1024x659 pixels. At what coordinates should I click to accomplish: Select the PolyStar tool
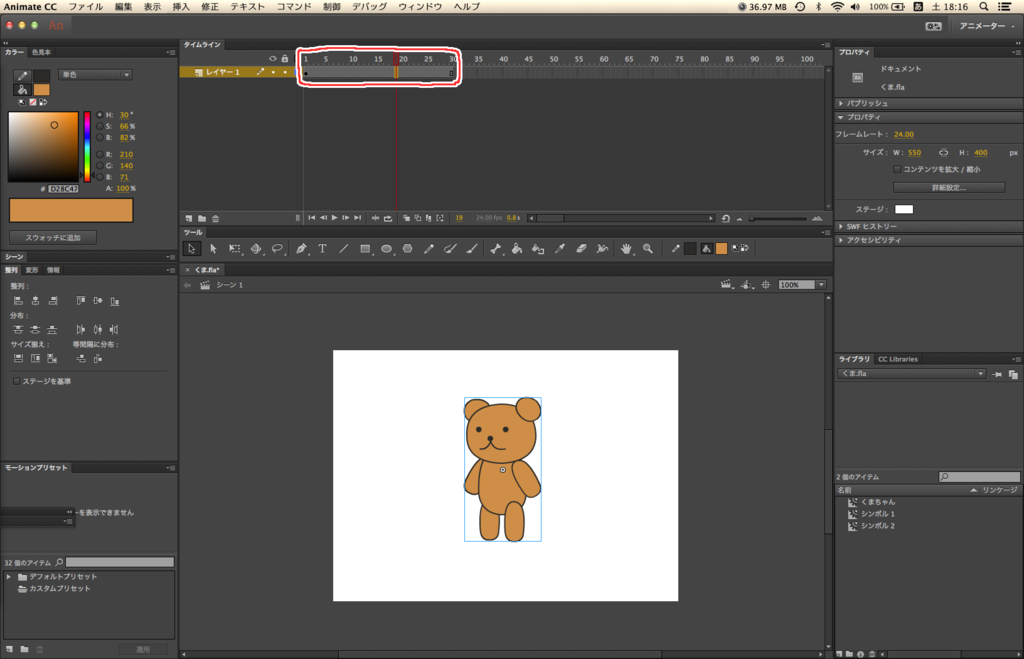coord(408,248)
